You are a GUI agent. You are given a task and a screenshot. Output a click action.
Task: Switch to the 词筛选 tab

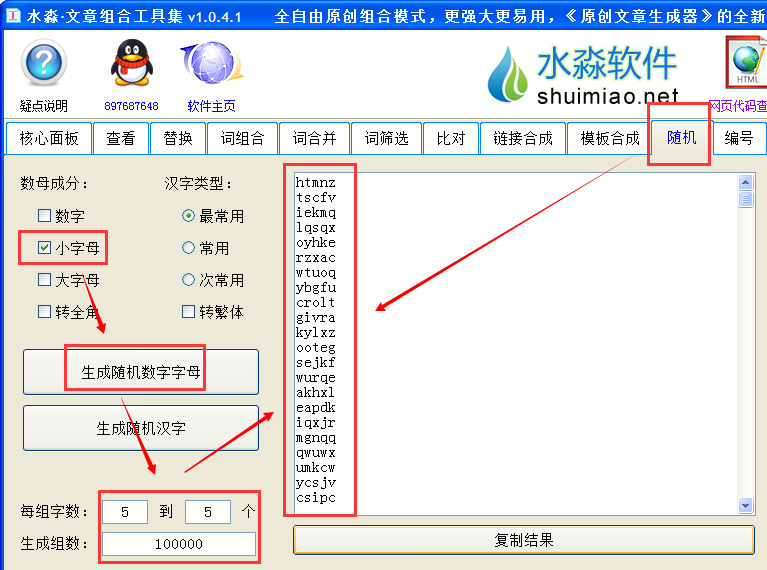(386, 139)
